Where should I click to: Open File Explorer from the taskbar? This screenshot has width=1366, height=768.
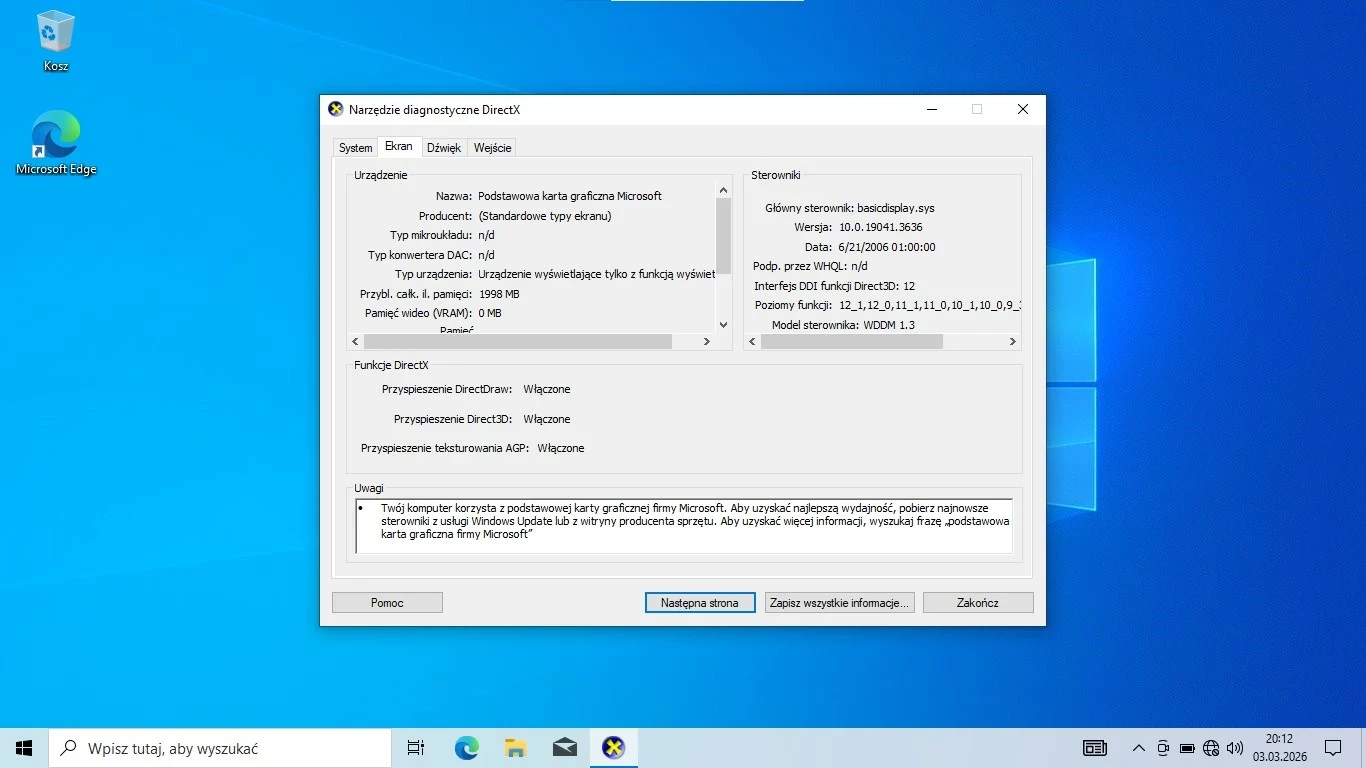tap(515, 747)
